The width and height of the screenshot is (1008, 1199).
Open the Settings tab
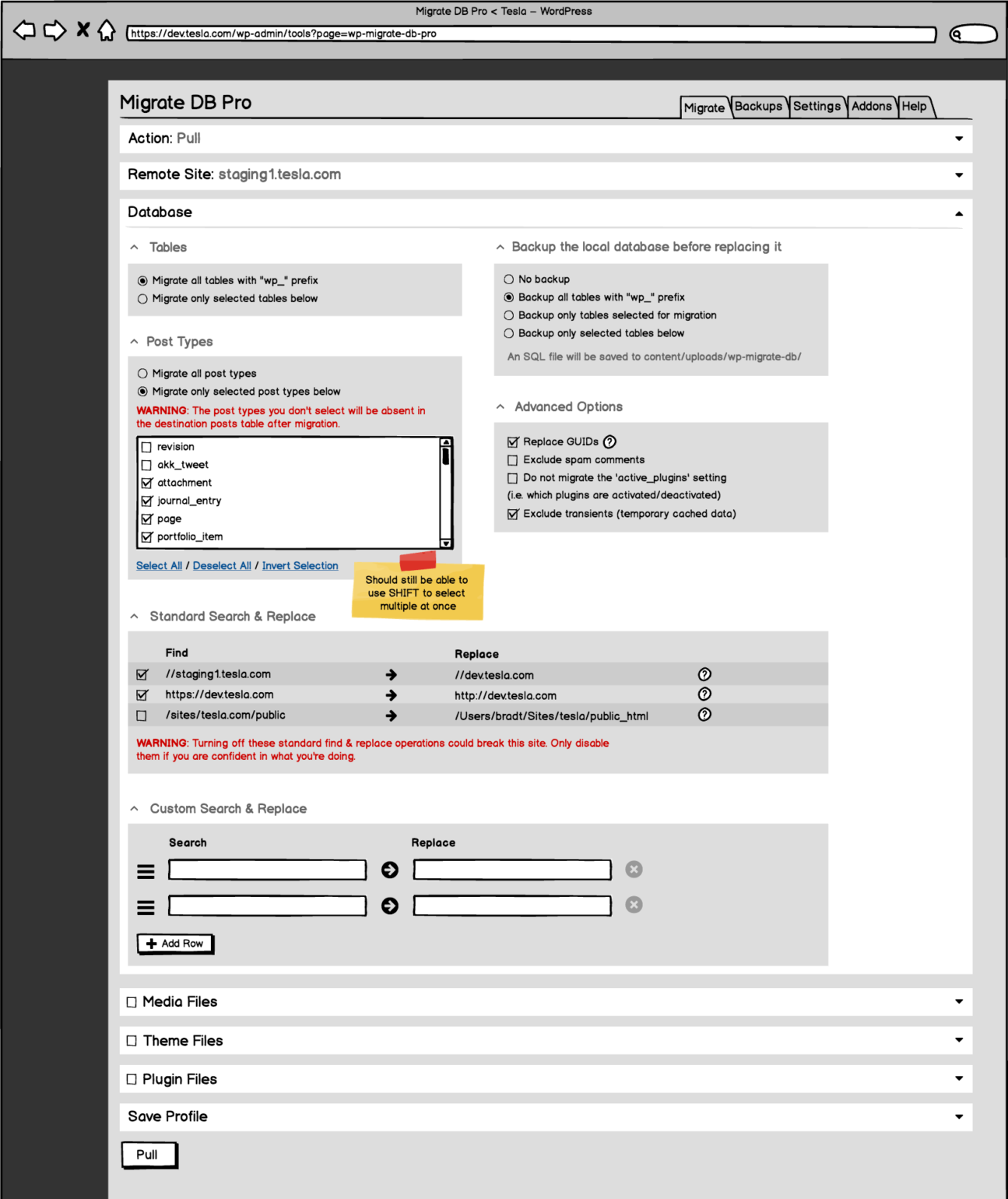817,107
